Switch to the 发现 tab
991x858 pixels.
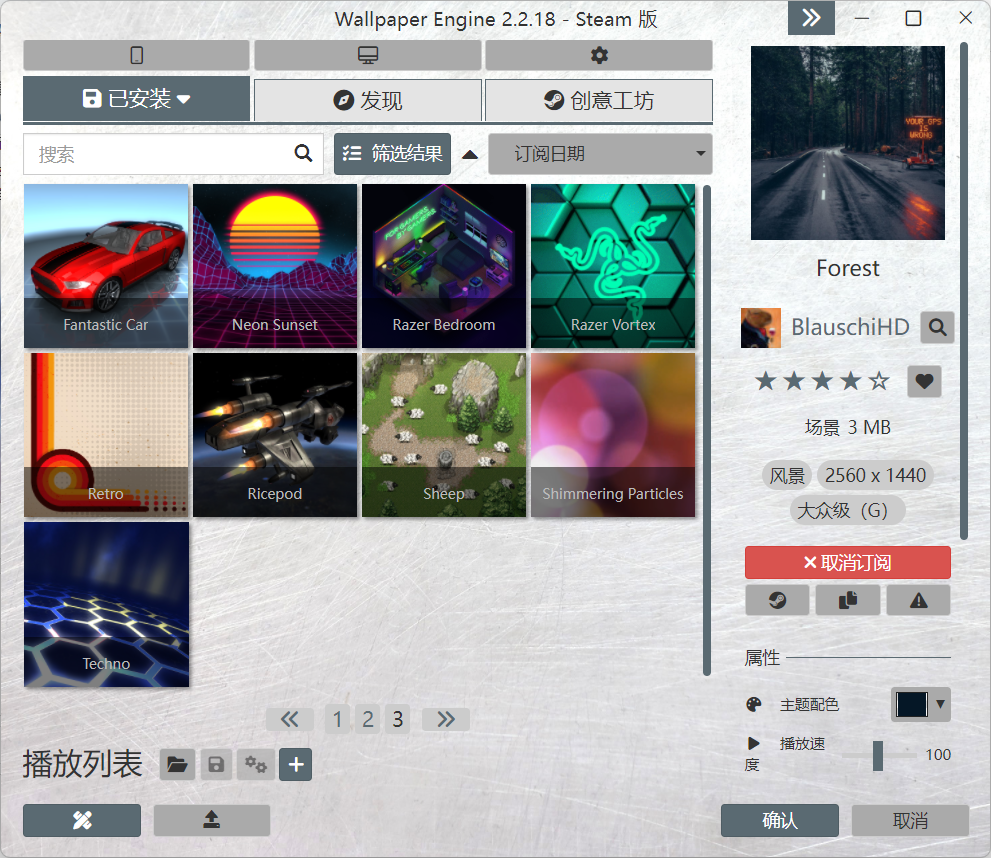pos(367,100)
